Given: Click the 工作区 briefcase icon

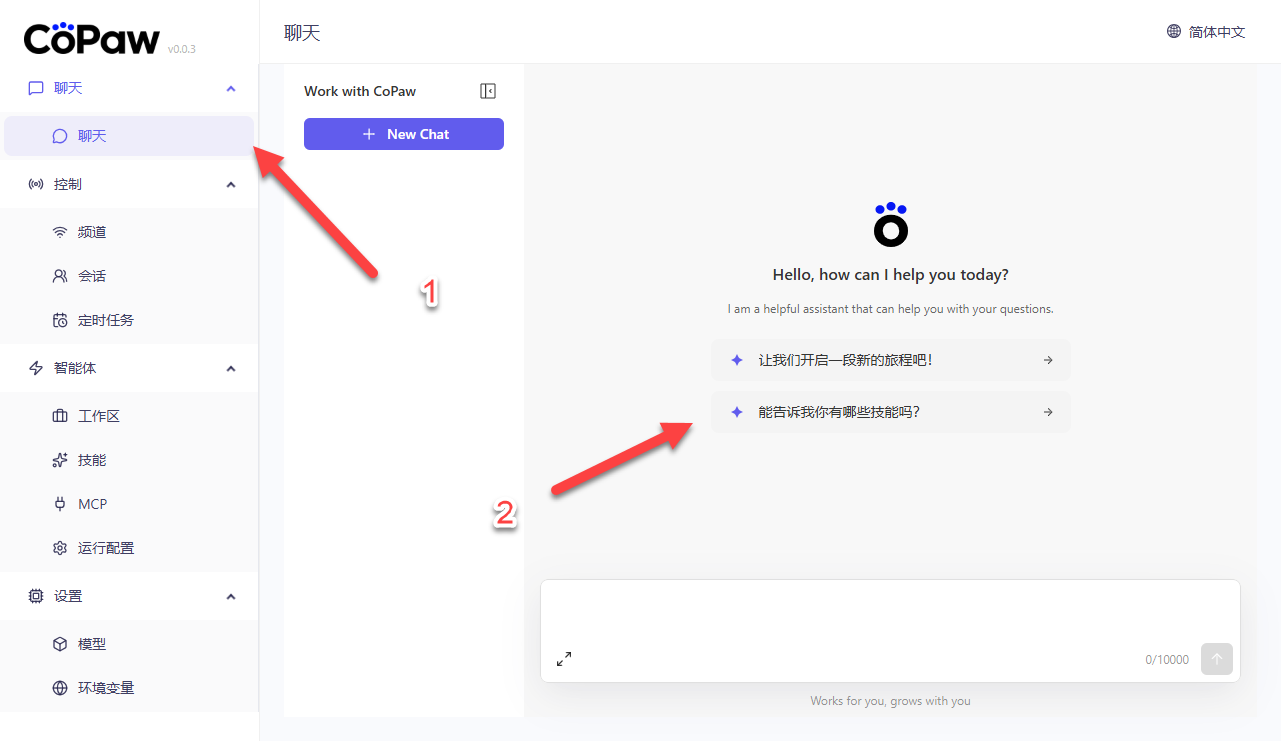Looking at the screenshot, I should click(60, 416).
